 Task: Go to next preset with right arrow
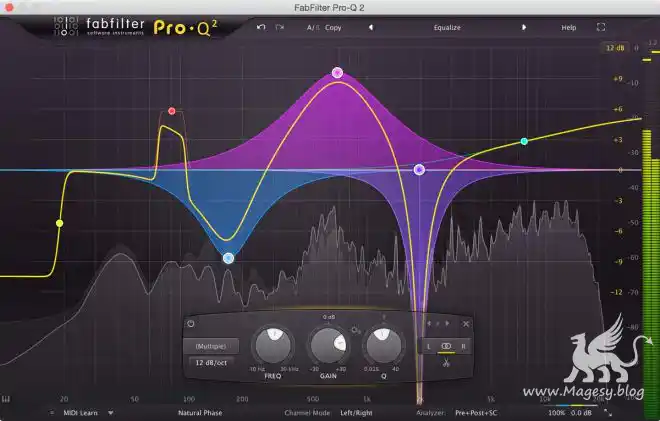524,27
